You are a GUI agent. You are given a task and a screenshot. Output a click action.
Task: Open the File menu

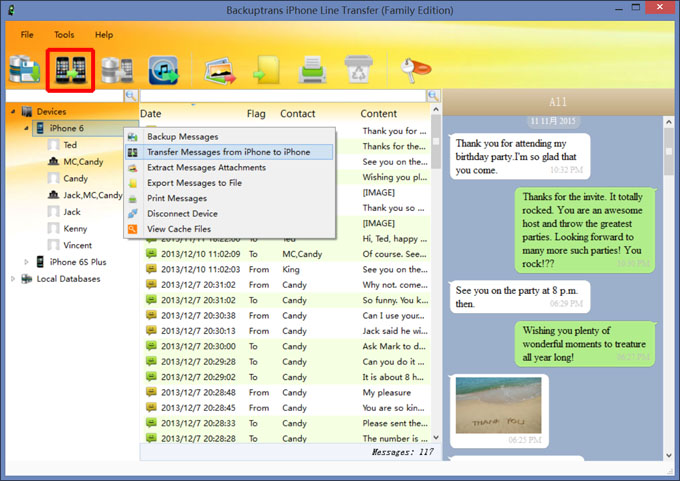[27, 35]
